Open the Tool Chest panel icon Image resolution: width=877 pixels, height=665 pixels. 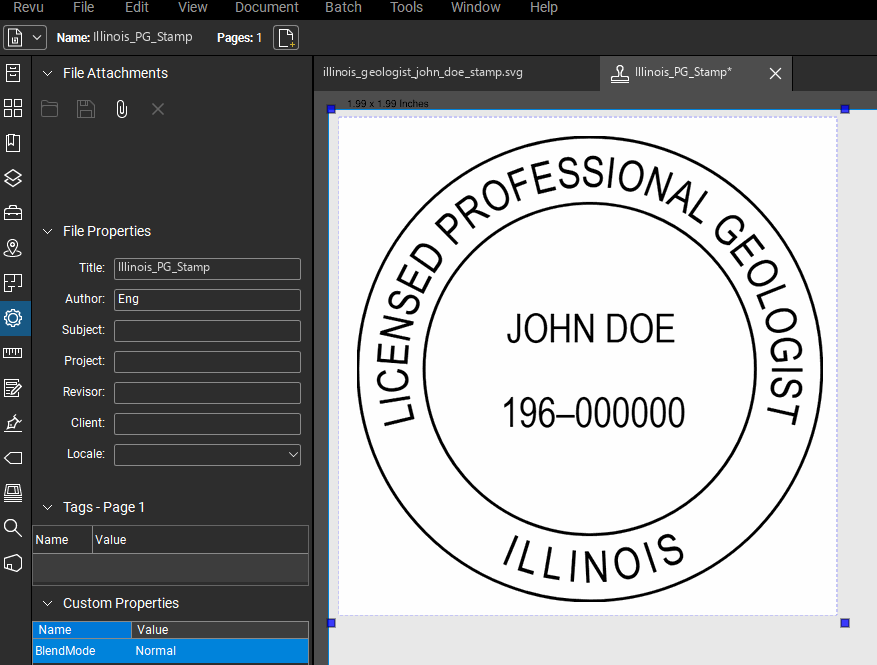pos(13,213)
